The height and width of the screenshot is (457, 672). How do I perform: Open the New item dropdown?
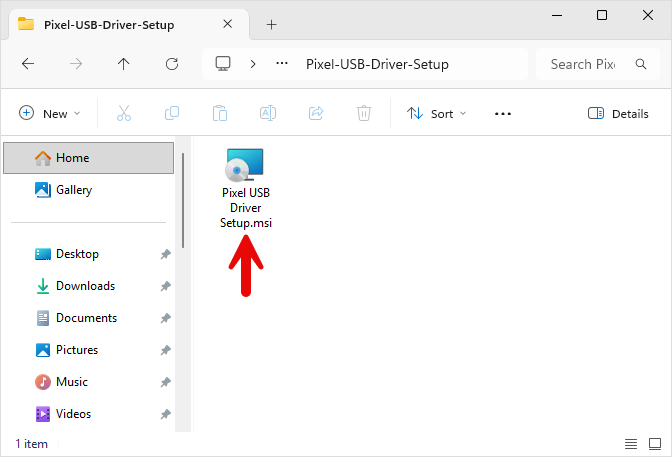tap(50, 114)
